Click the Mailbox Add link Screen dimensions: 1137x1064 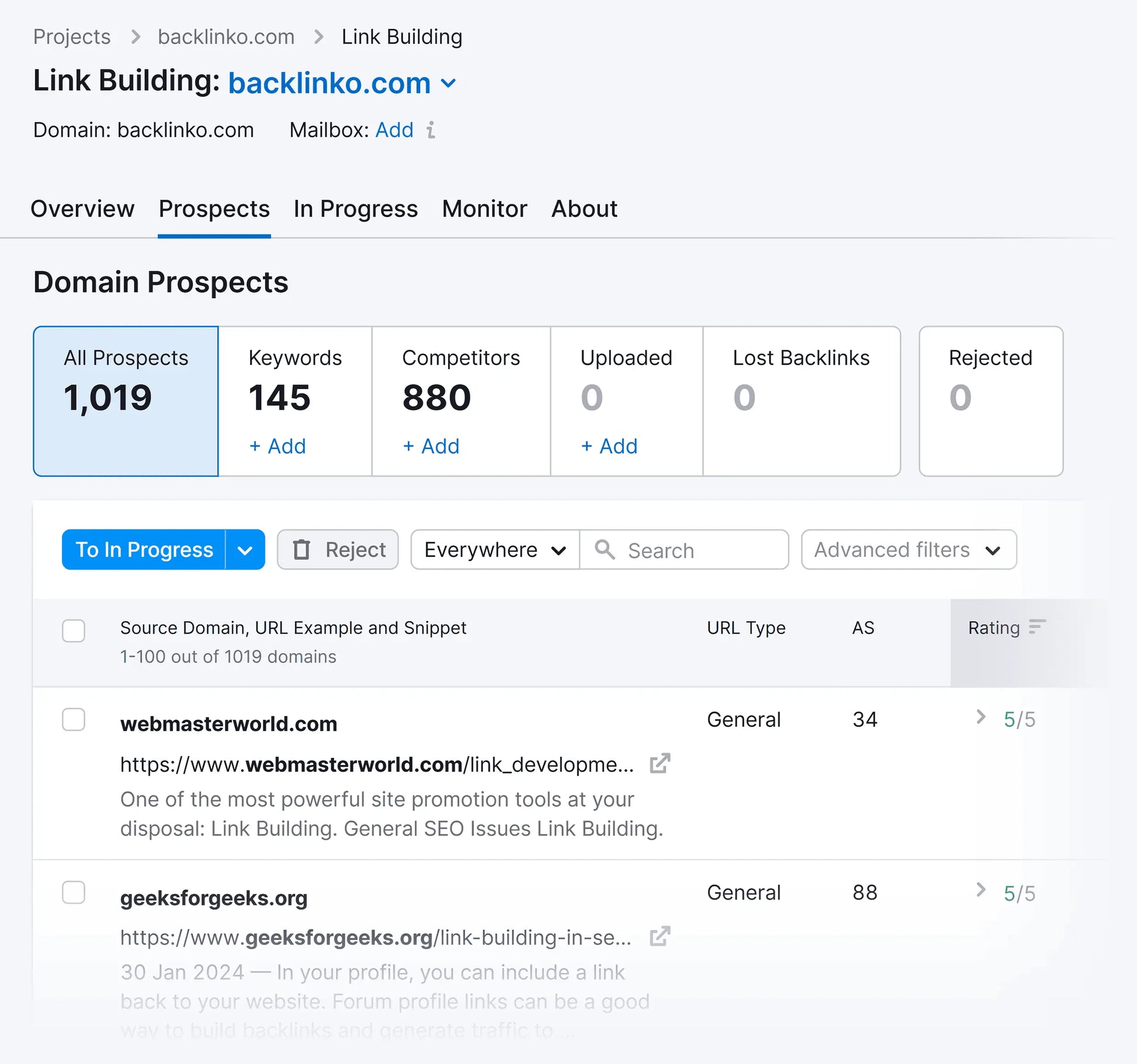[394, 130]
